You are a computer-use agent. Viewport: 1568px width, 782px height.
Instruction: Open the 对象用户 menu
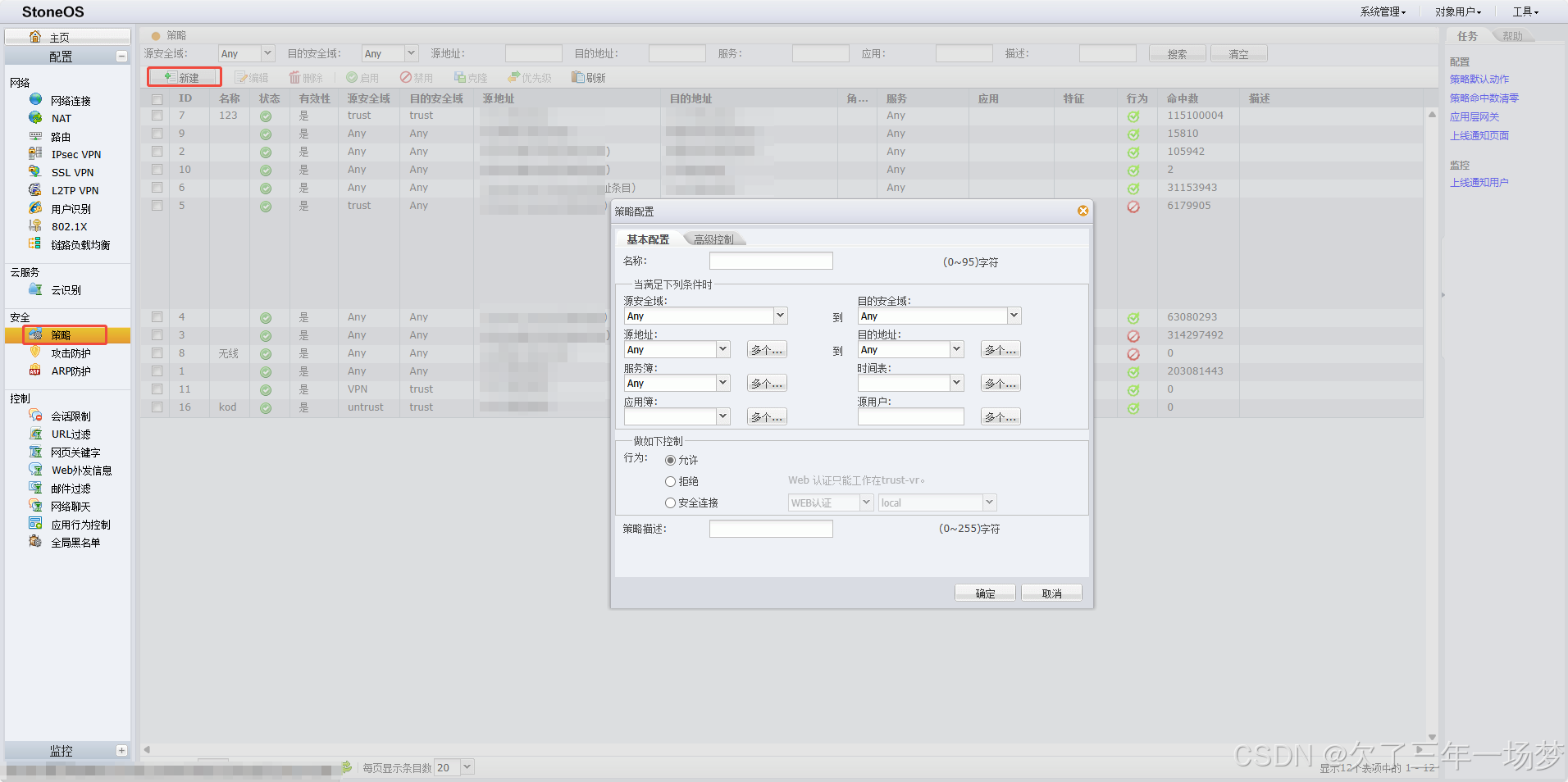1458,11
